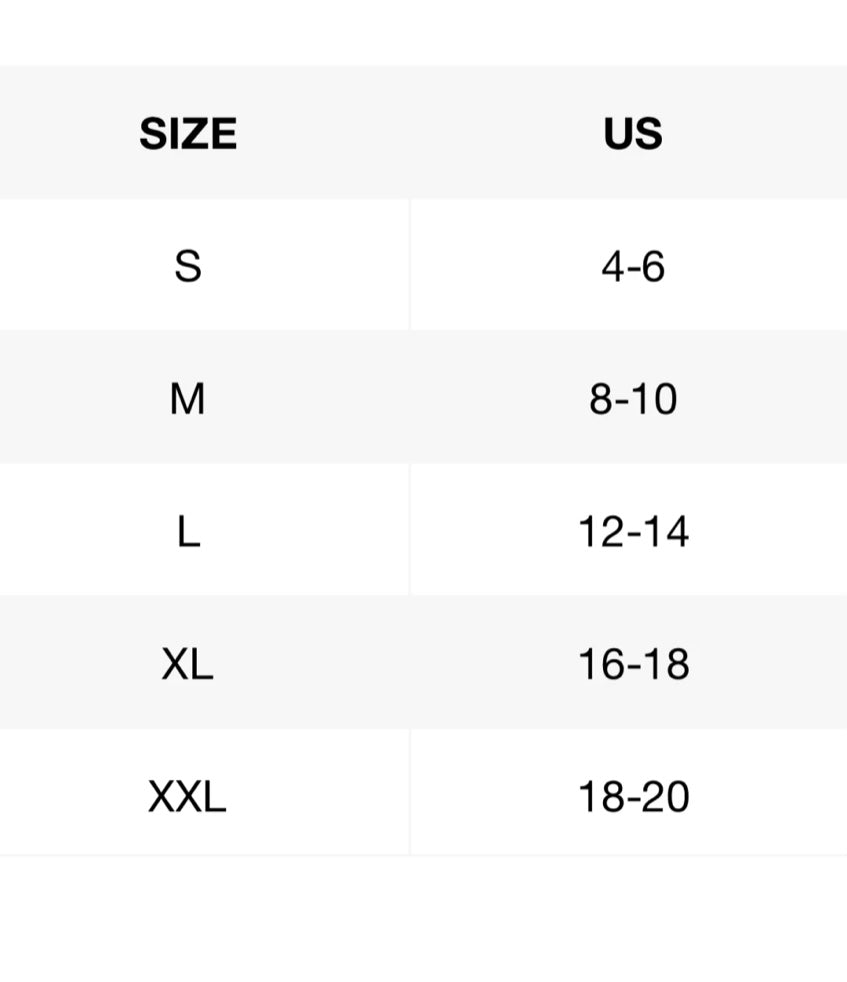Click XXL in the last row
This screenshot has height=982, width=847.
[187, 797]
